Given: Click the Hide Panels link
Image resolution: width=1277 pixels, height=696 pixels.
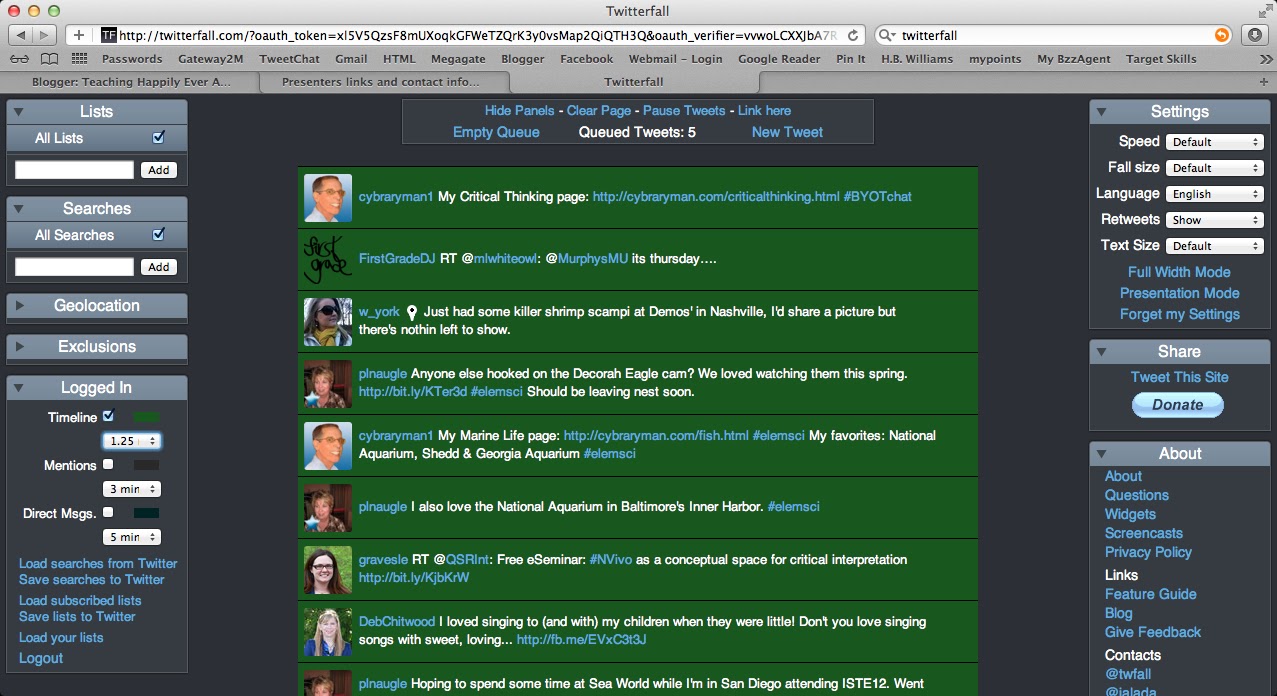Looking at the screenshot, I should tap(520, 111).
